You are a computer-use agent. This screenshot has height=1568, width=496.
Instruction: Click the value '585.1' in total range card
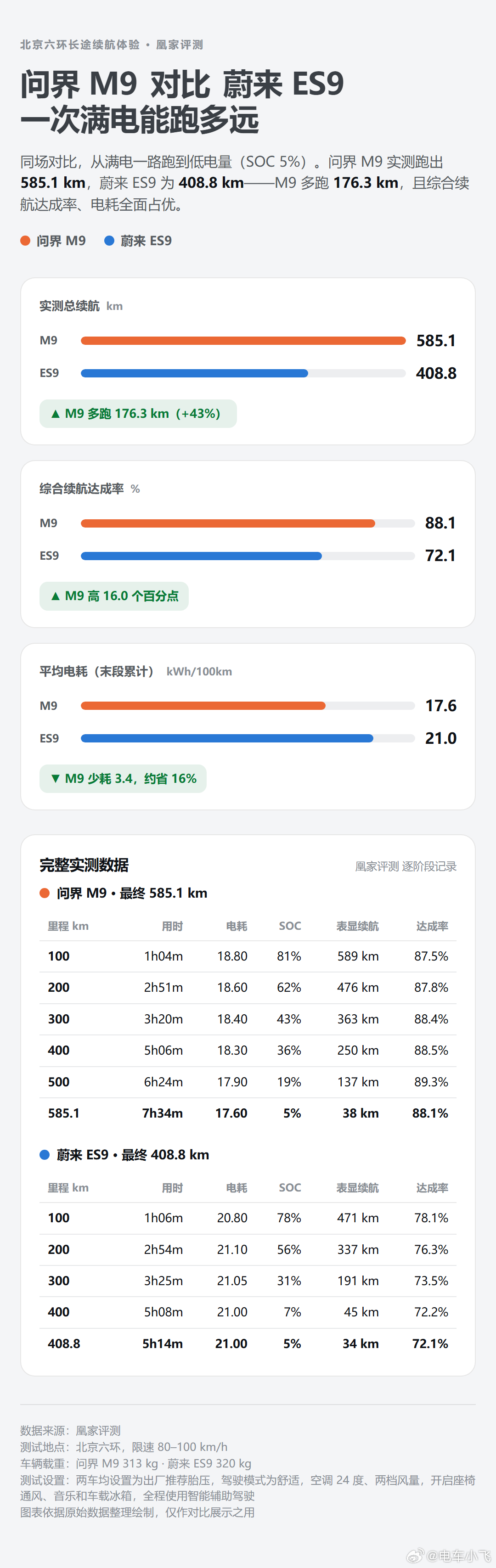436,340
